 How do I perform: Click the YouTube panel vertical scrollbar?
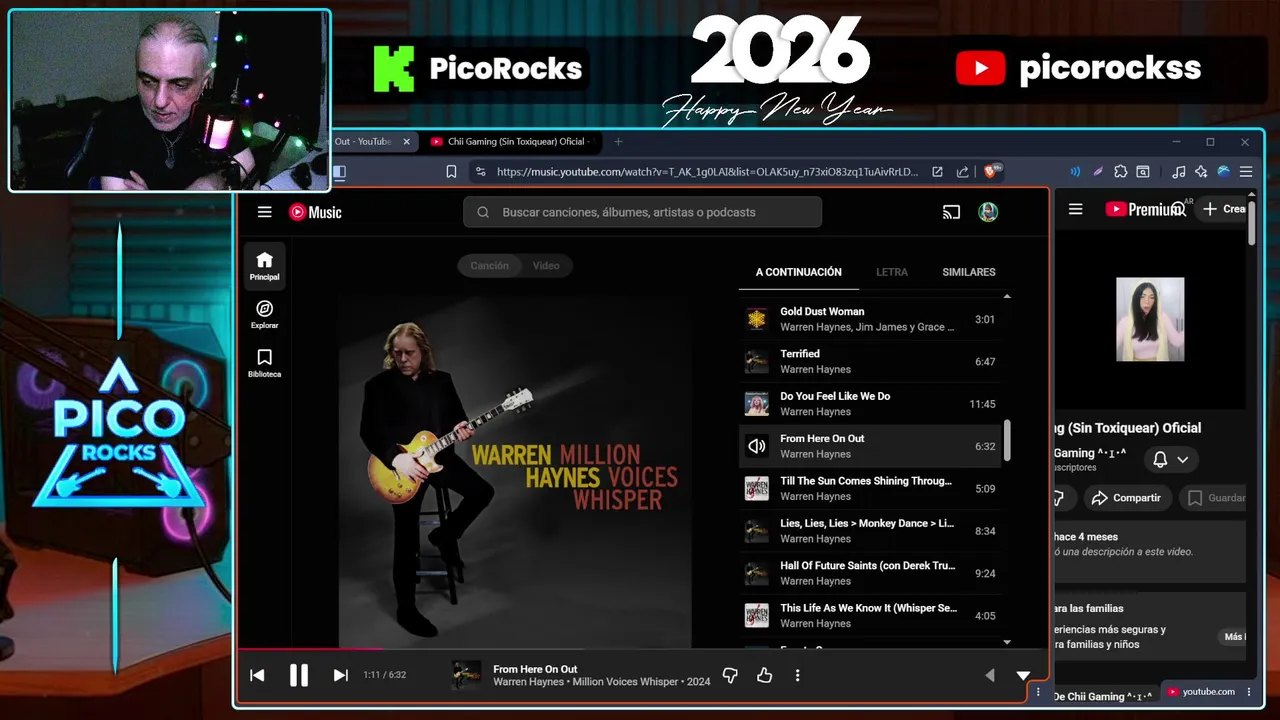[x=1252, y=225]
